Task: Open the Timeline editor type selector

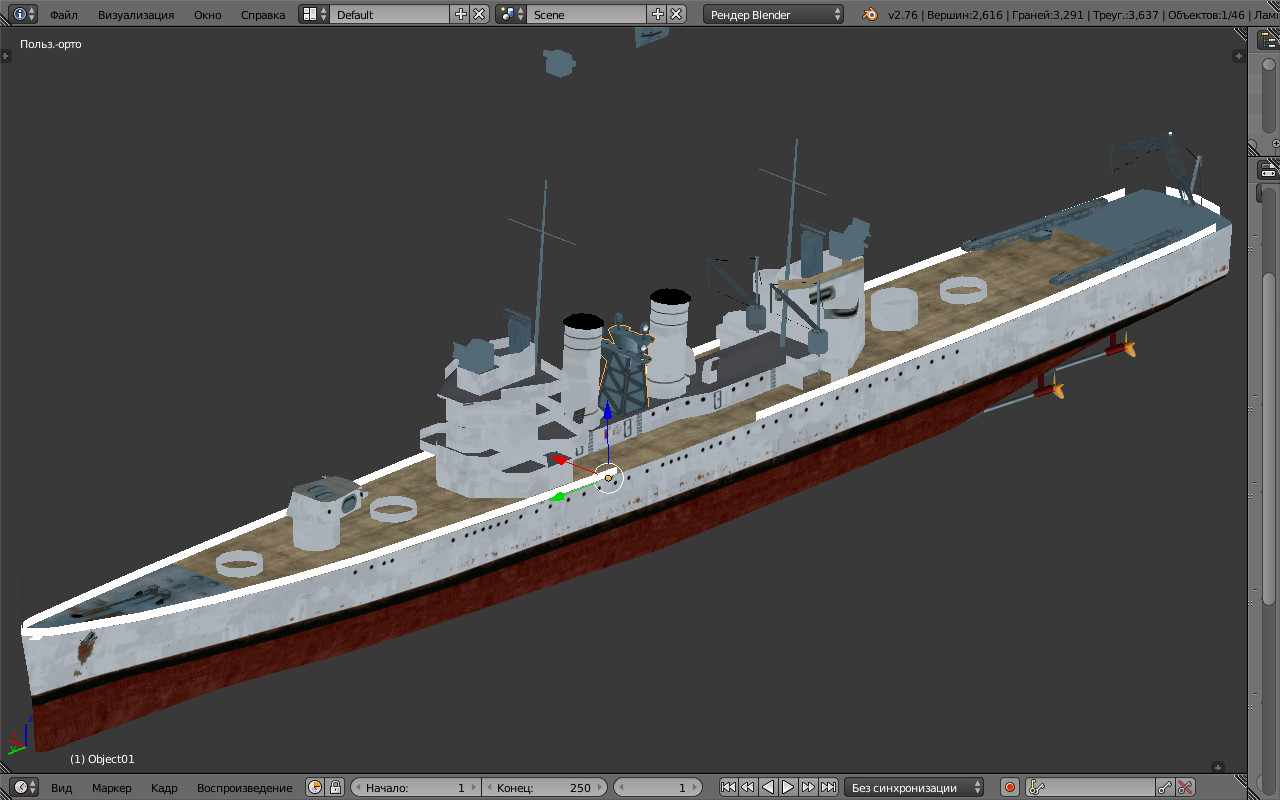Action: click(x=25, y=787)
